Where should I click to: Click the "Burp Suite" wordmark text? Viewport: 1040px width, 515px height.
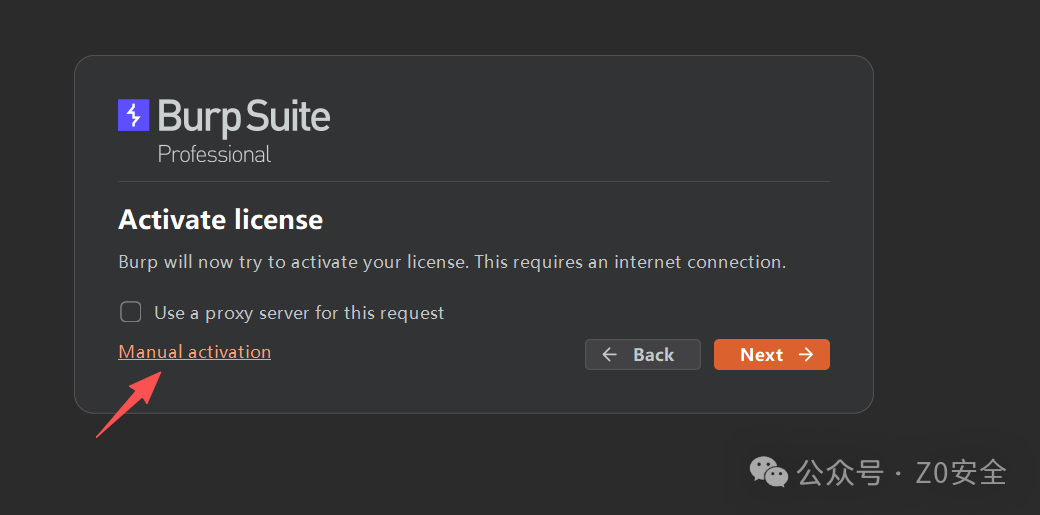[x=243, y=116]
